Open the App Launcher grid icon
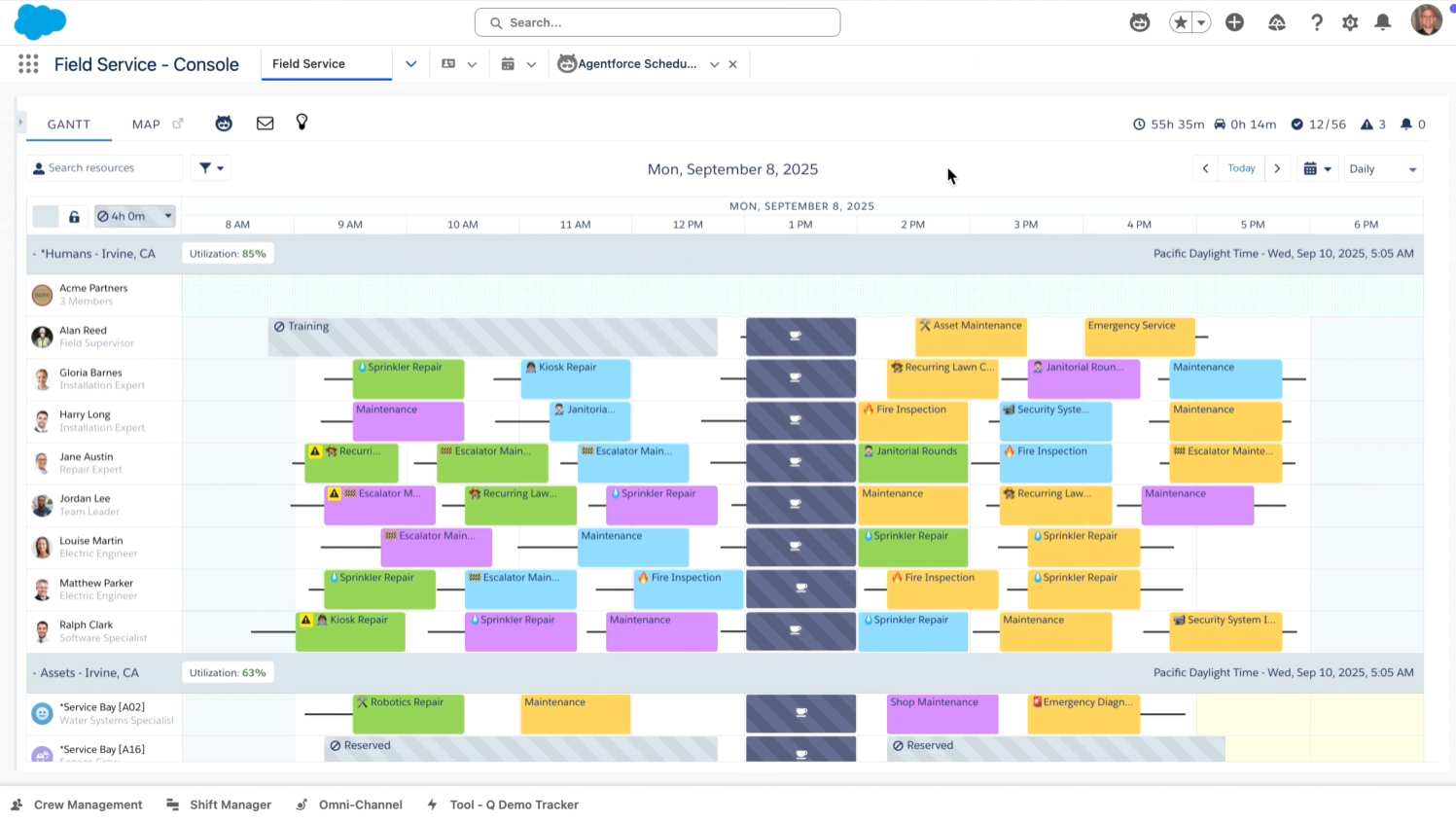The image size is (1456, 822). point(28,63)
